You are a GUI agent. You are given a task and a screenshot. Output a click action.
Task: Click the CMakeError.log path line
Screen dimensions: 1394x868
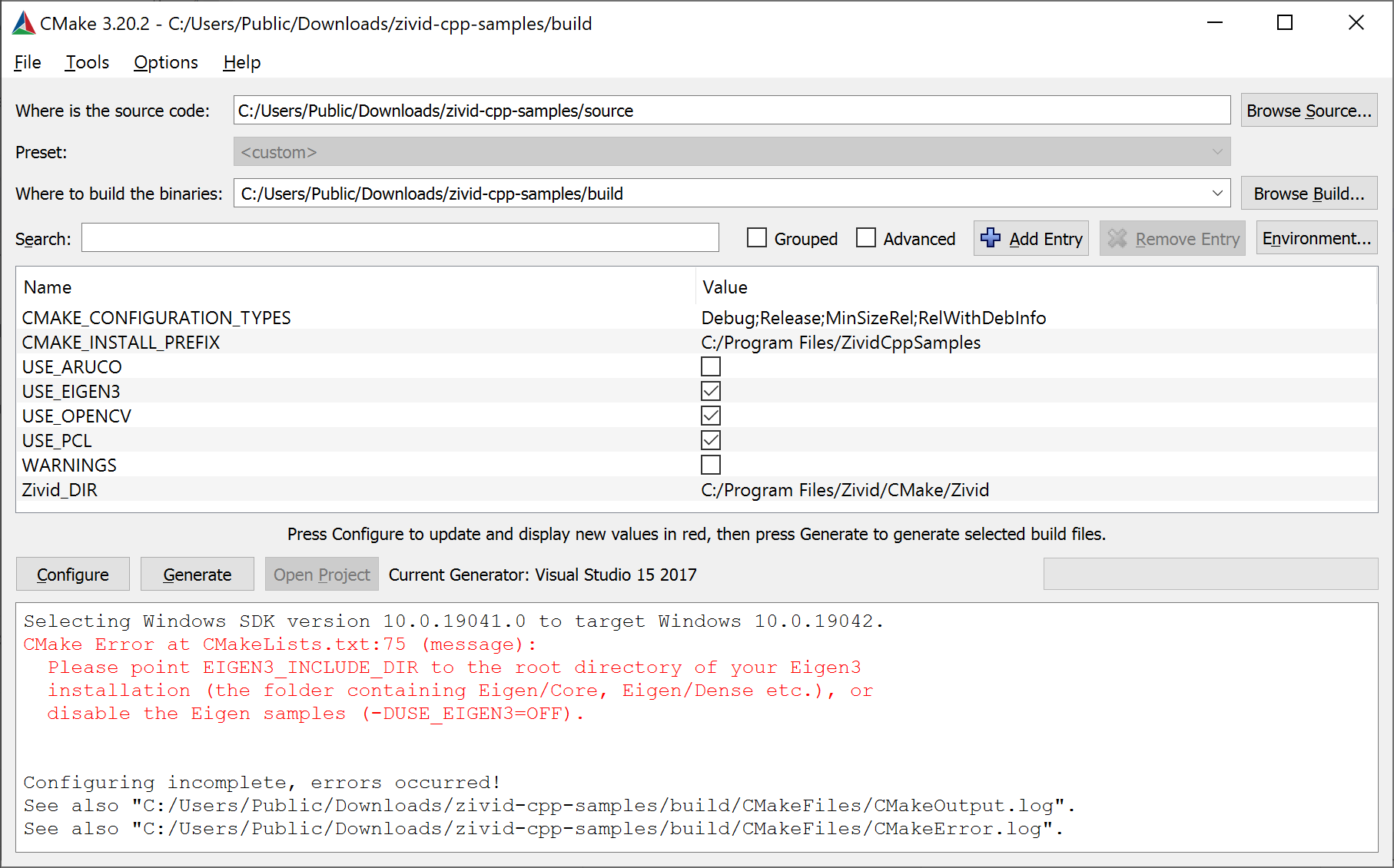[x=543, y=829]
